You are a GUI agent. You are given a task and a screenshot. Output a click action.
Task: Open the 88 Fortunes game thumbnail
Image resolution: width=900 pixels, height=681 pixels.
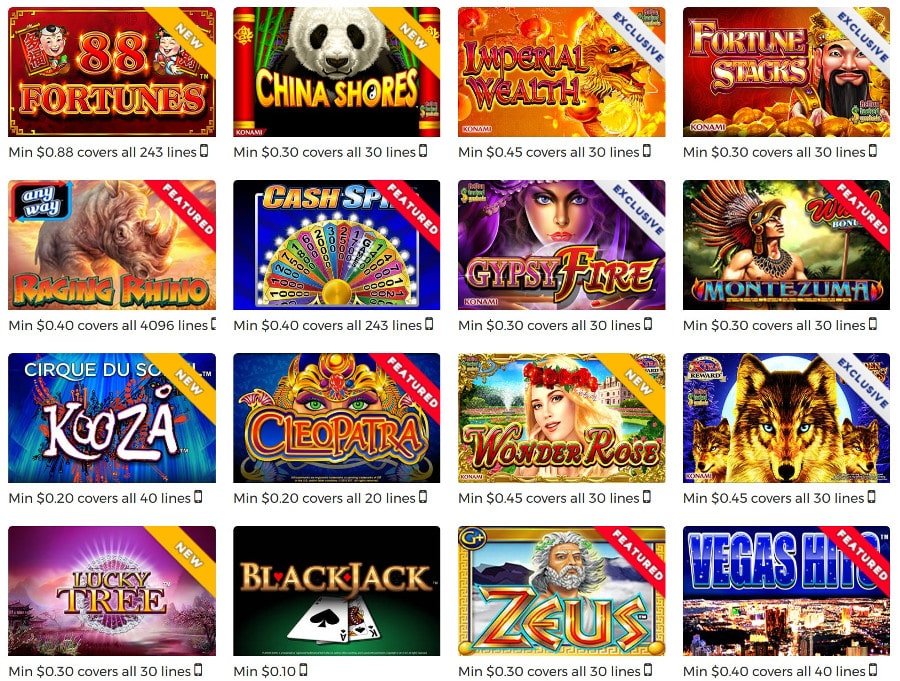[x=112, y=72]
